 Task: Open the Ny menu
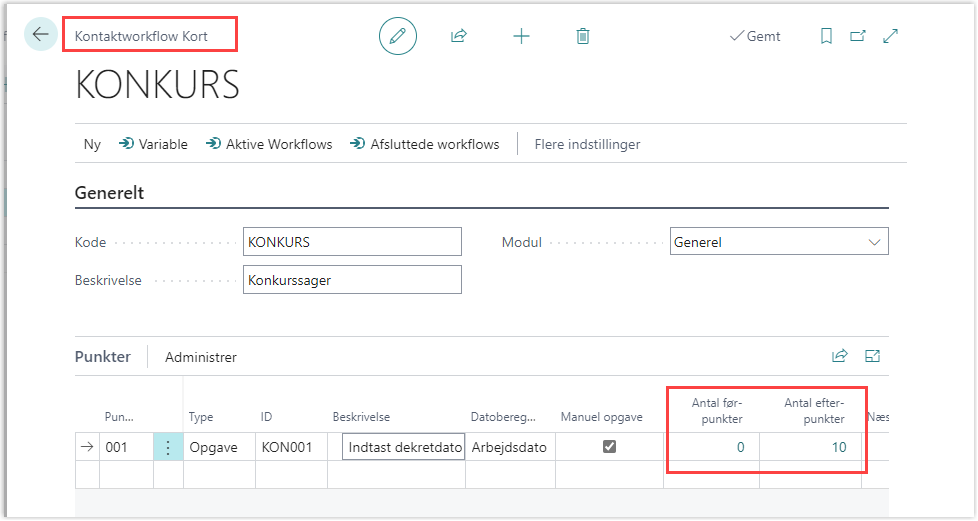pos(92,144)
